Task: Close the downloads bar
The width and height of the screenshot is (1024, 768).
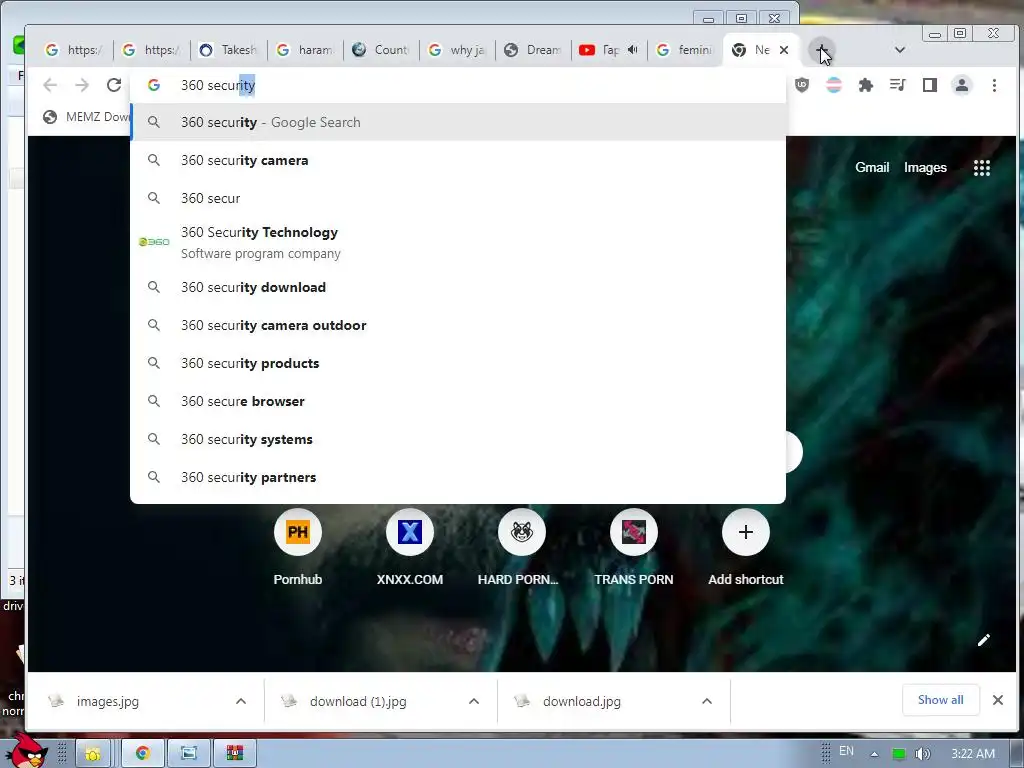Action: click(998, 700)
